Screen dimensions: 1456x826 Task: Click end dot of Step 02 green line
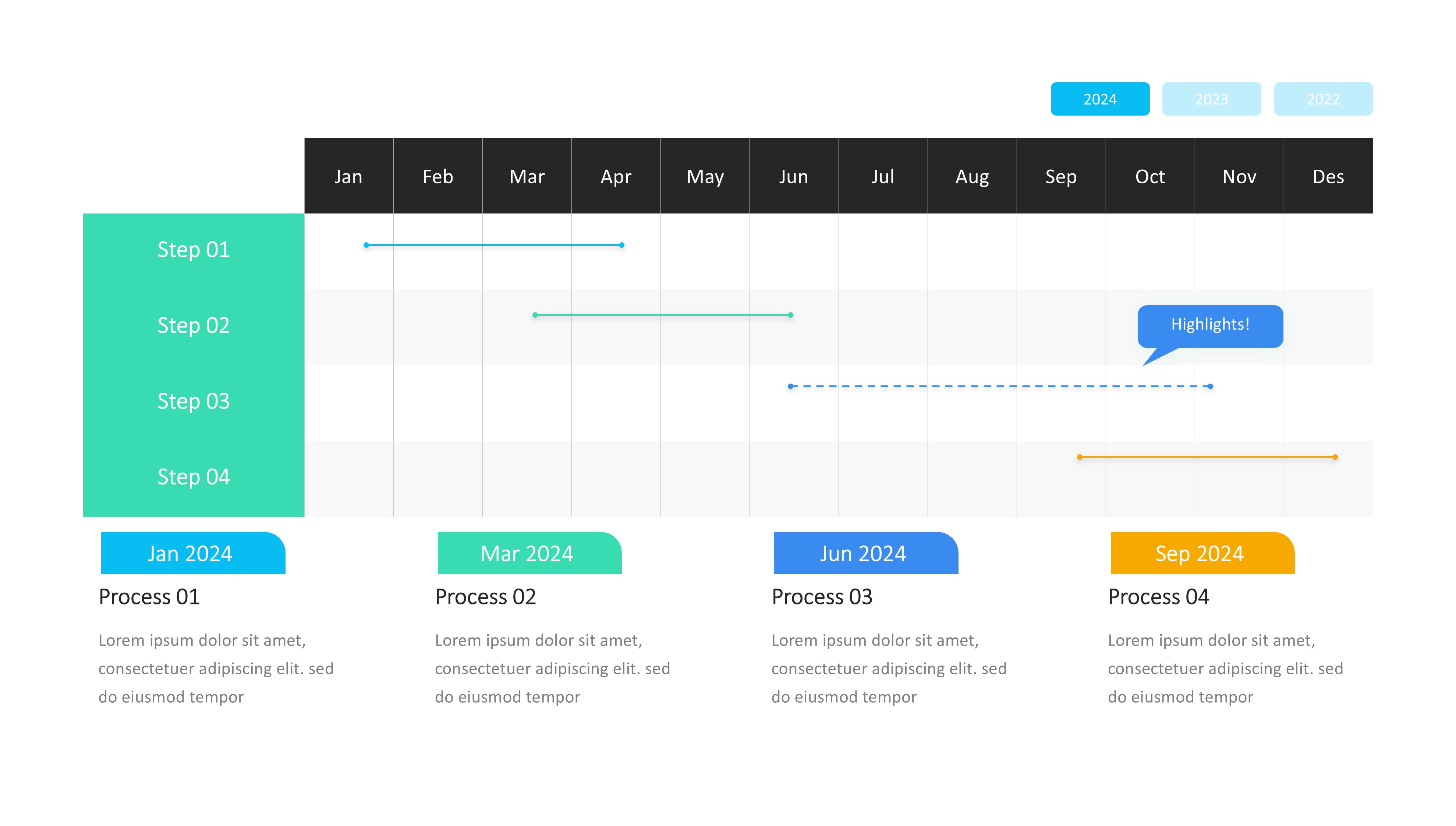[x=791, y=315]
